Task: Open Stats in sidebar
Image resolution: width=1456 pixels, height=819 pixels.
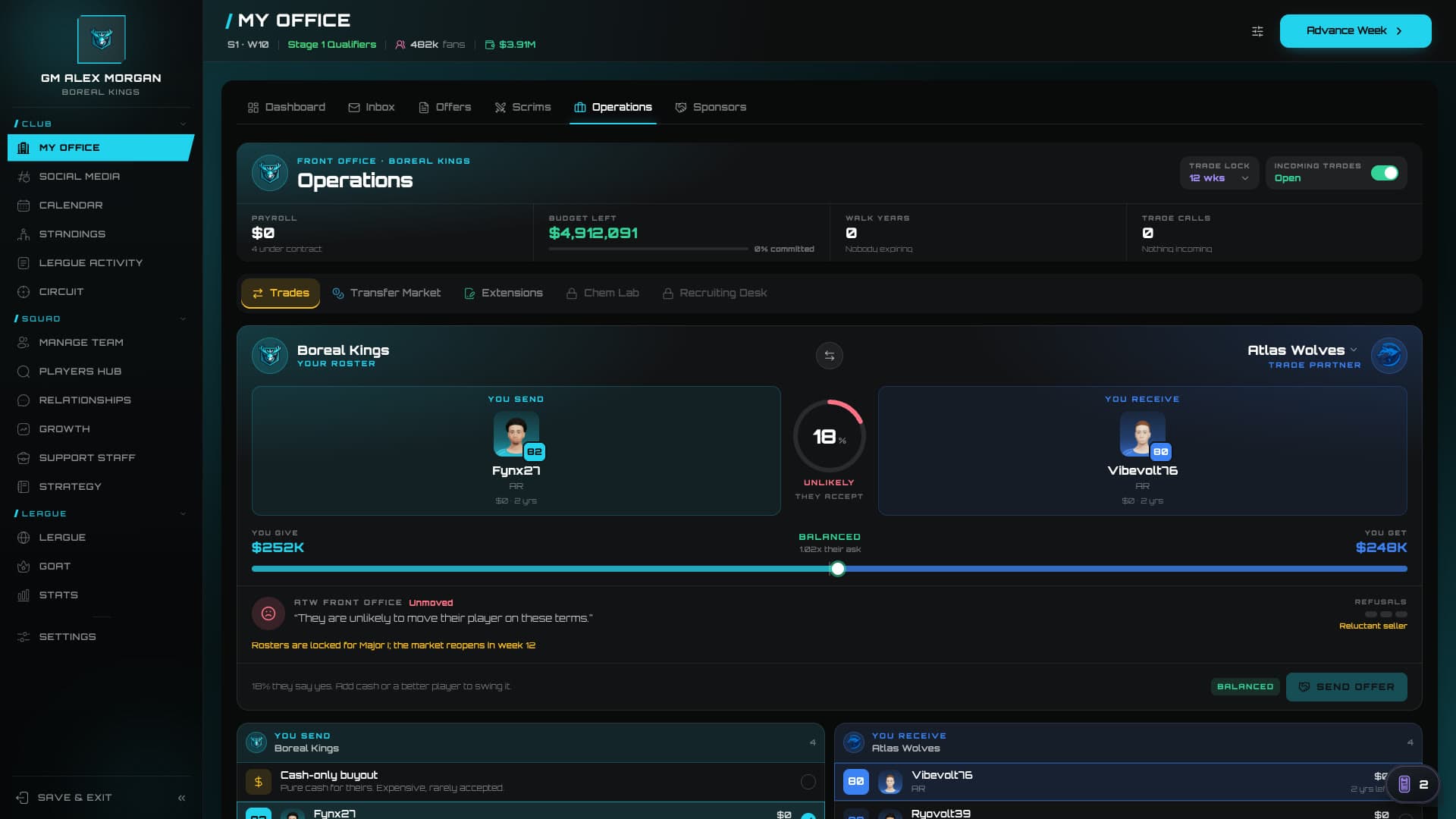Action: click(x=101, y=595)
